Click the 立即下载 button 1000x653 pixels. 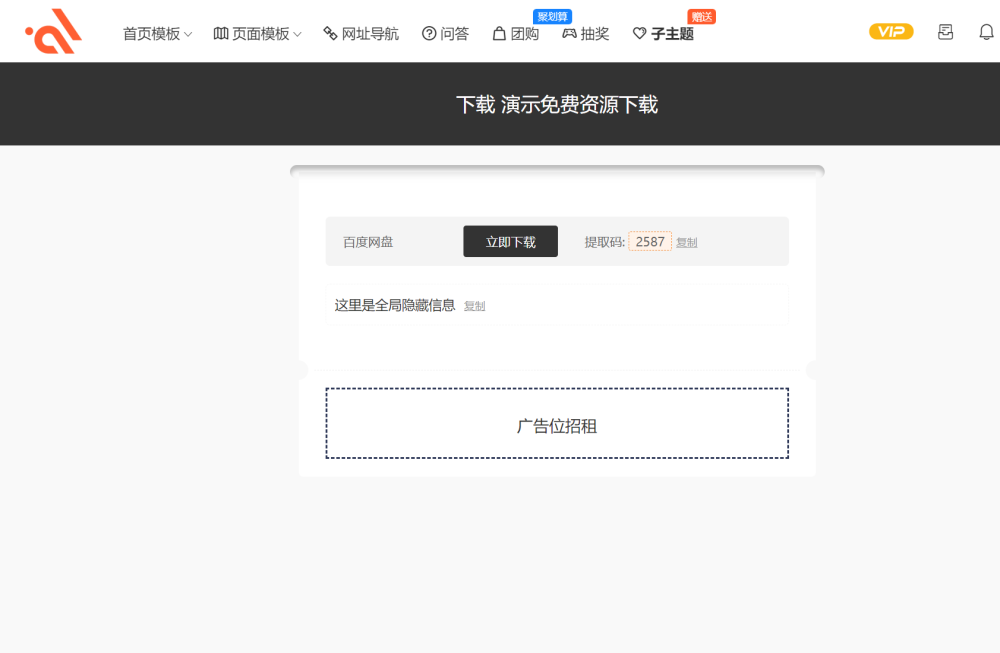pyautogui.click(x=510, y=241)
